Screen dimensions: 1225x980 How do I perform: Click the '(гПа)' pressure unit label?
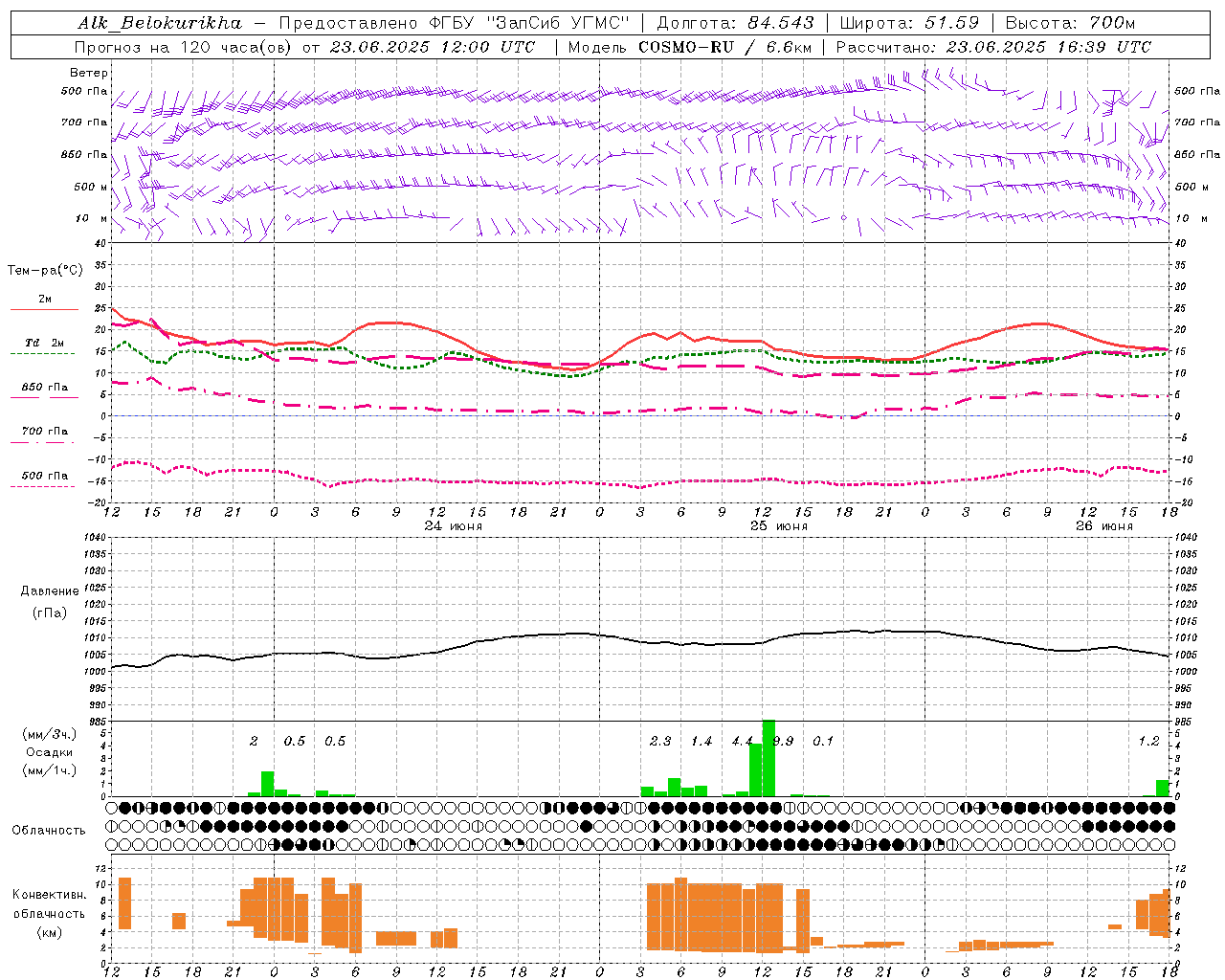tap(50, 613)
